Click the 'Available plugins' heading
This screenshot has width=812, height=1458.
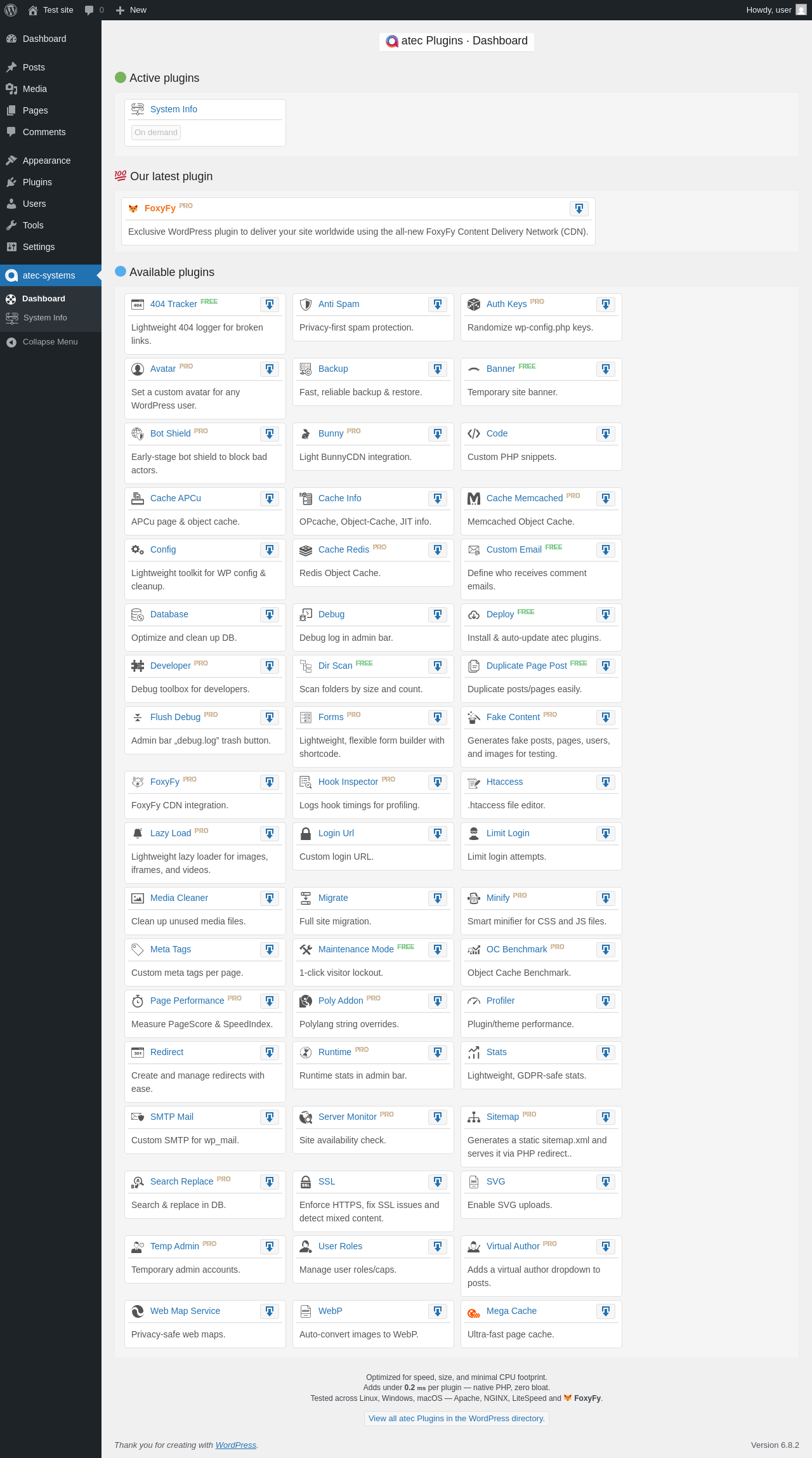pos(172,272)
